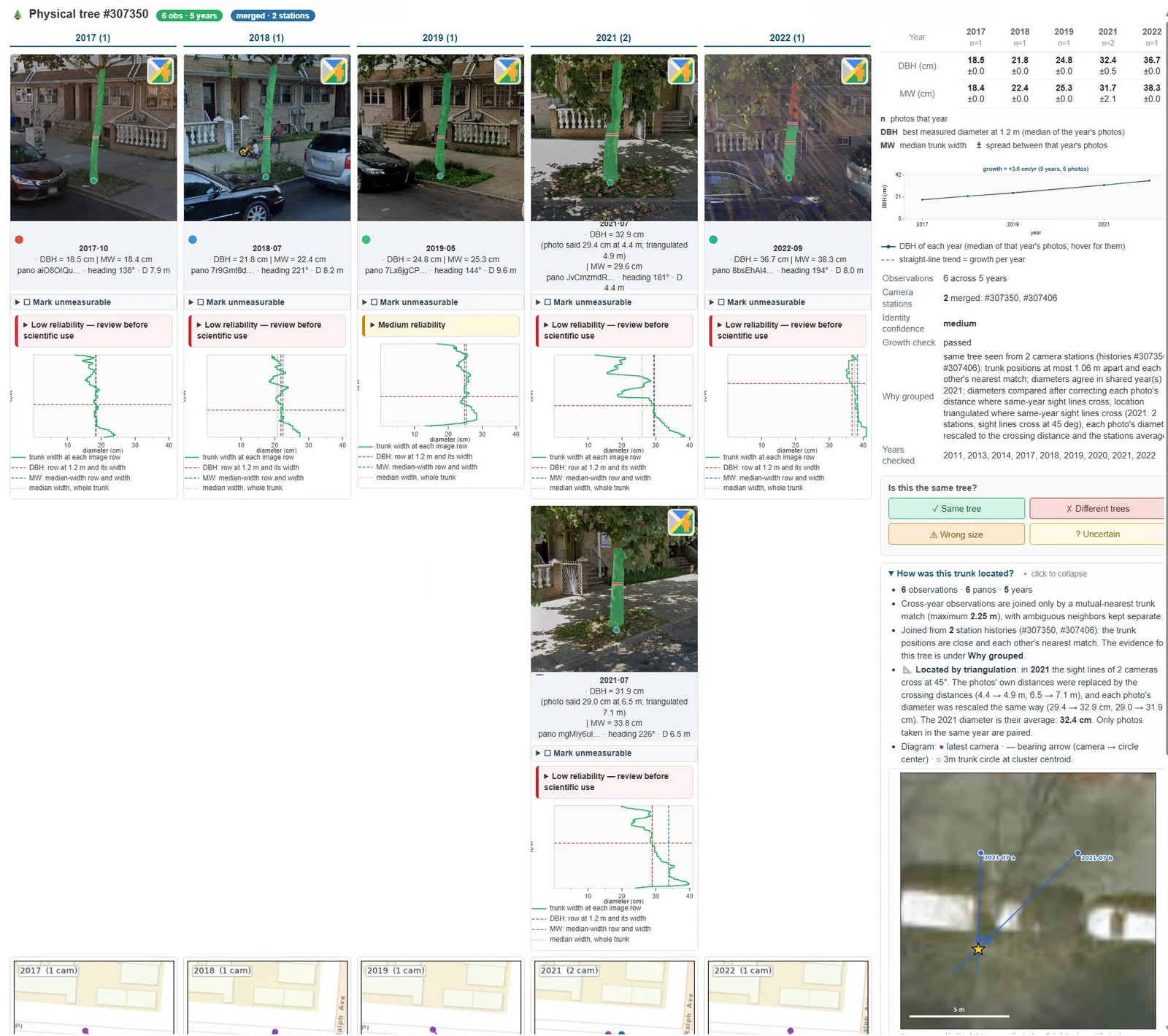Open the 2022 street photo thumbnail
Screen dimensions: 1168x1036
click(x=788, y=138)
